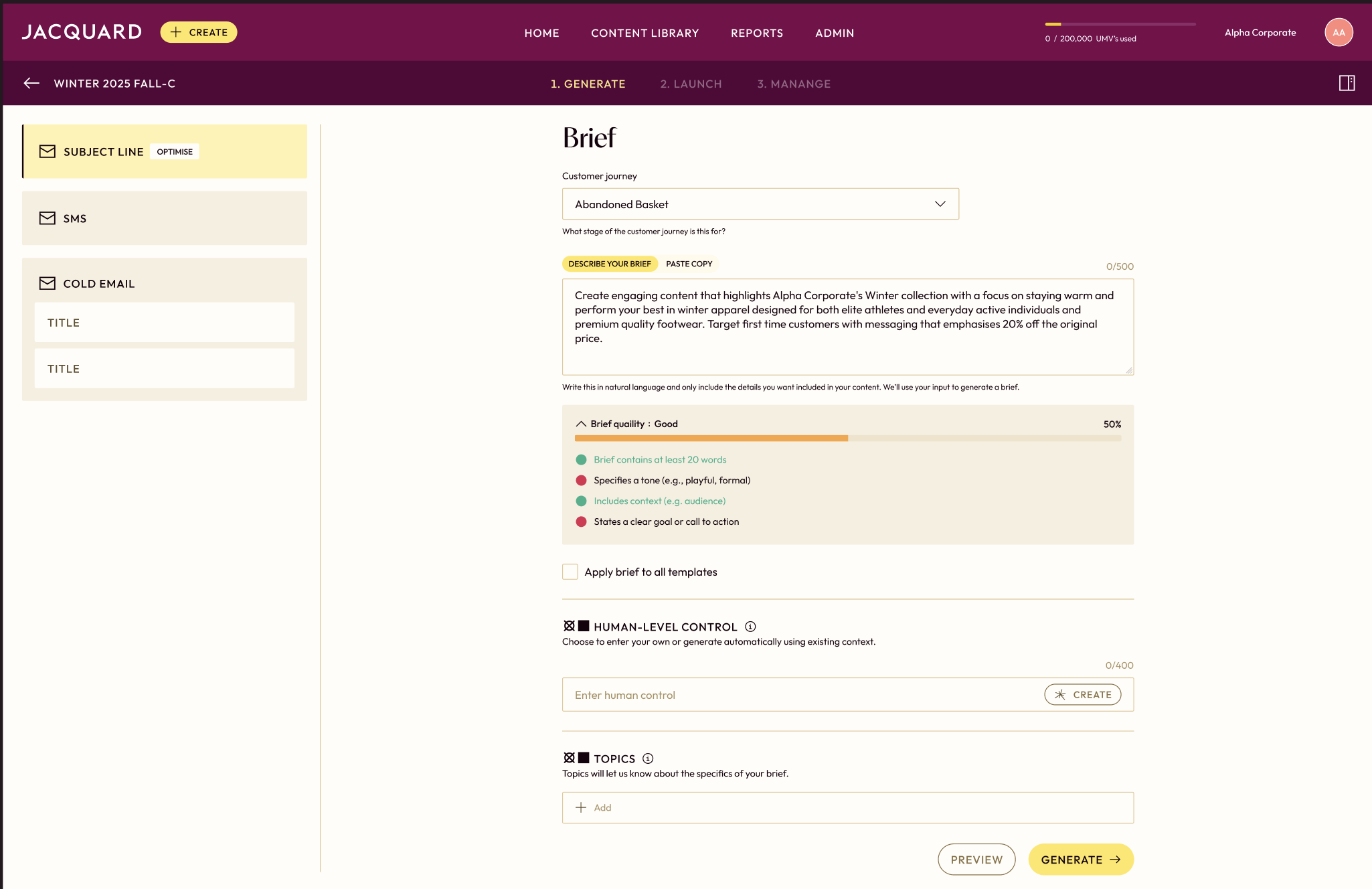Viewport: 1372px width, 889px height.
Task: Click the AA user avatar
Action: point(1339,32)
